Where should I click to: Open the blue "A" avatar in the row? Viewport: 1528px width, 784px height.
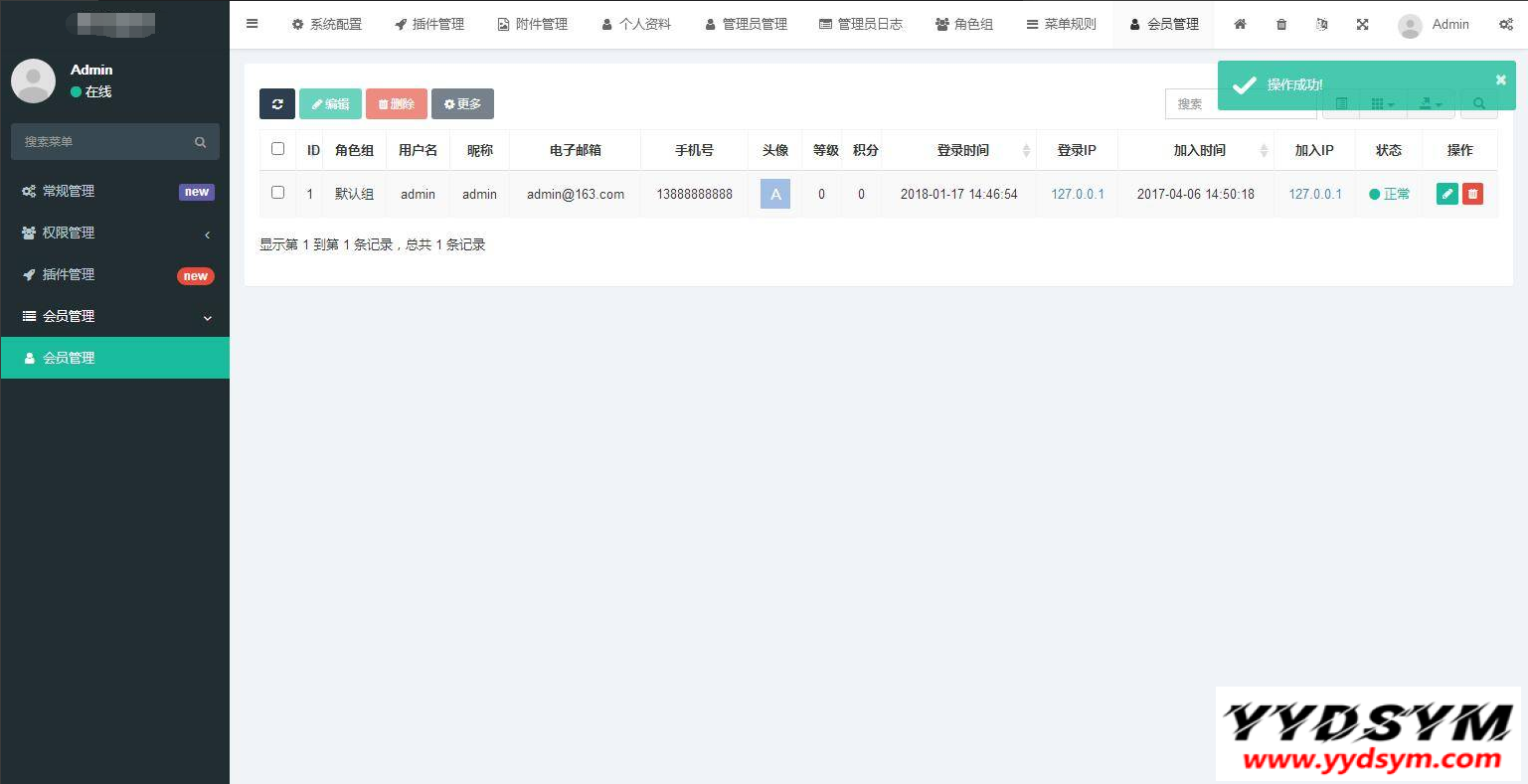coord(775,194)
